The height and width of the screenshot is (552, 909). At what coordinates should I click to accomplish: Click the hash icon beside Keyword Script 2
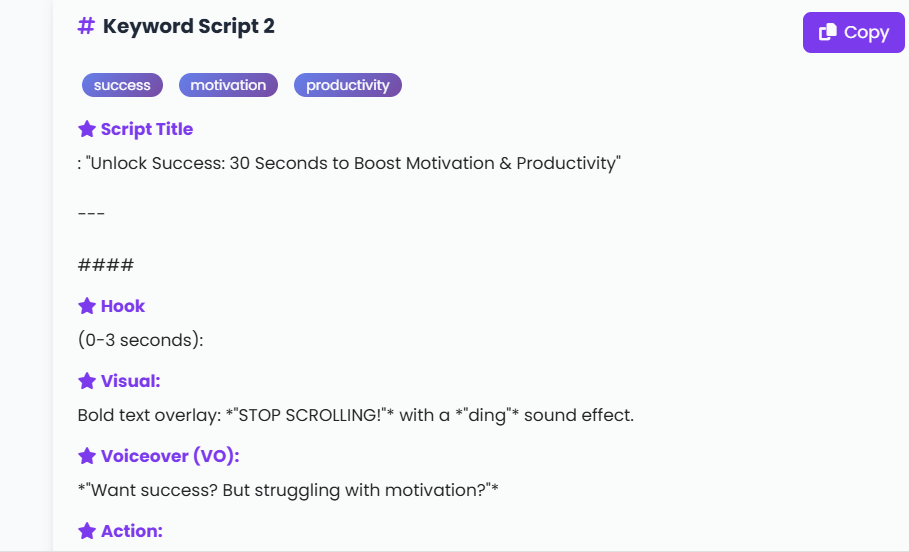[86, 26]
